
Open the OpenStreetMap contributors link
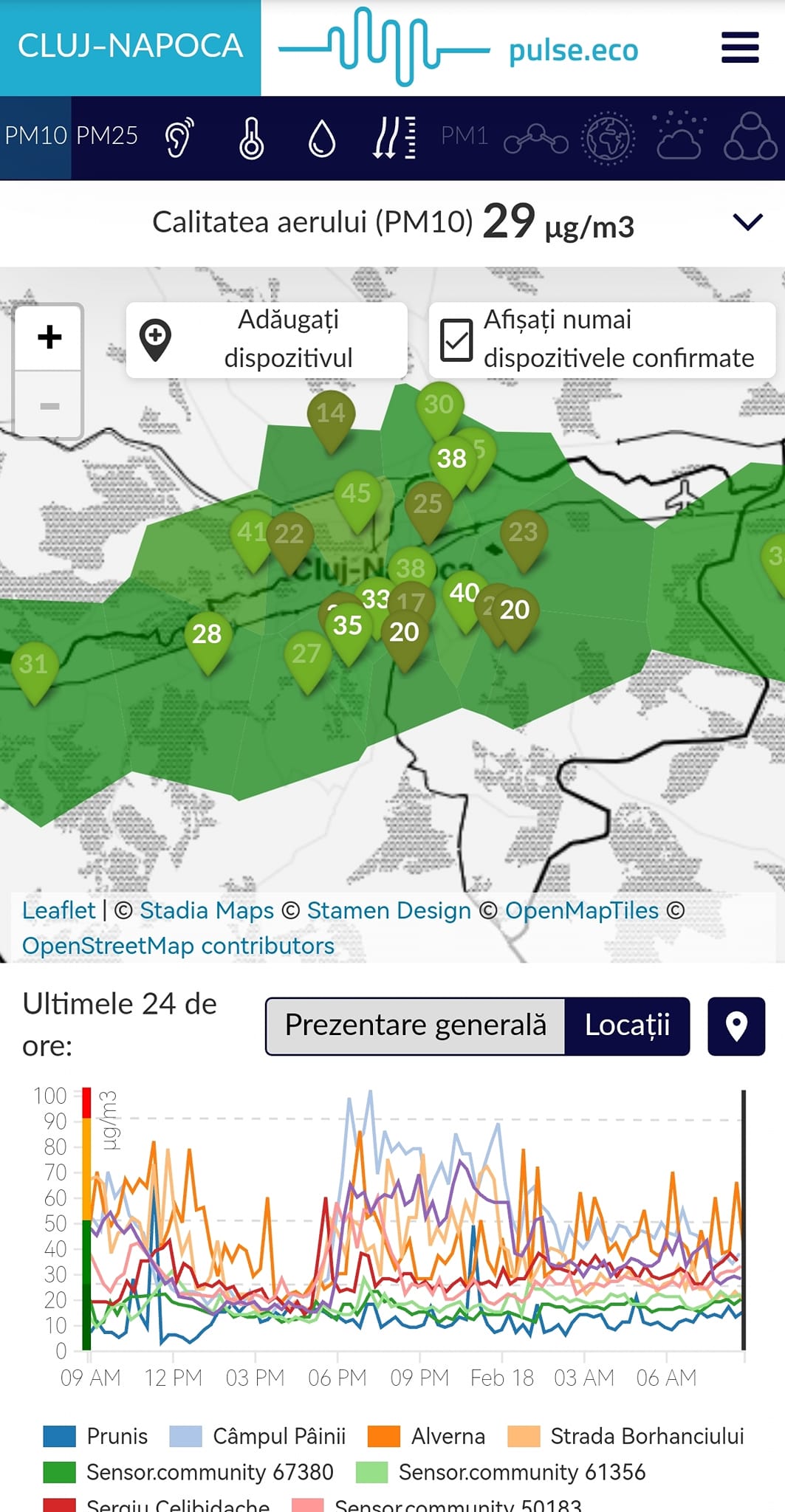[178, 946]
